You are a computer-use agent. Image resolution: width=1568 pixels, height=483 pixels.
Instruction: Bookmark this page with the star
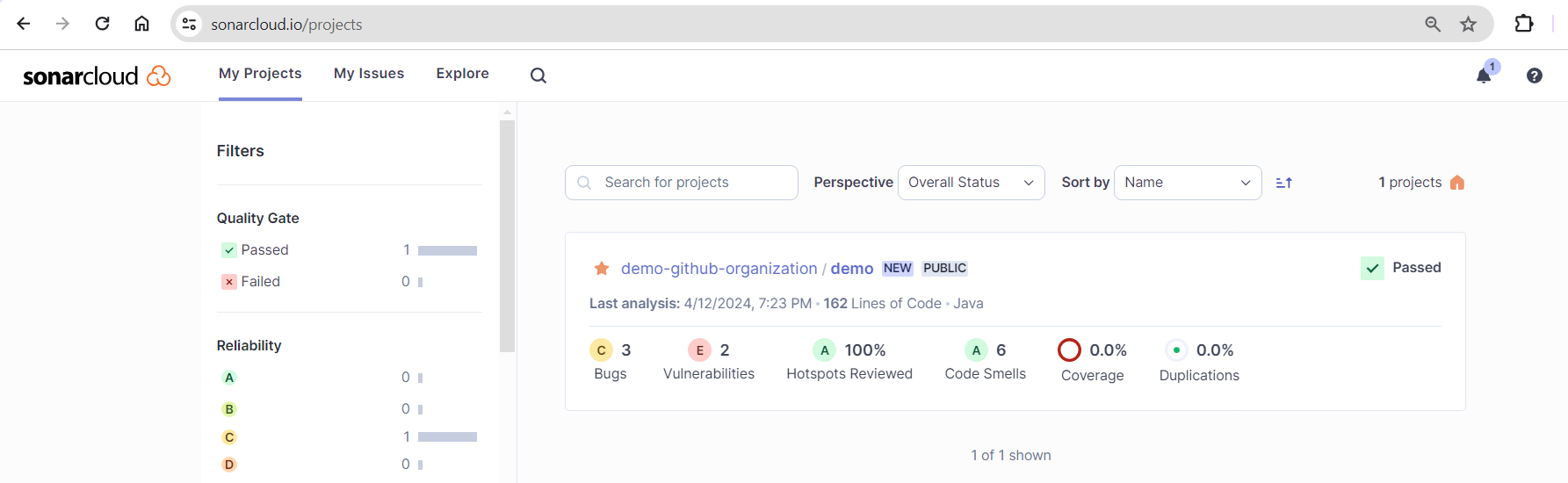coord(1468,24)
